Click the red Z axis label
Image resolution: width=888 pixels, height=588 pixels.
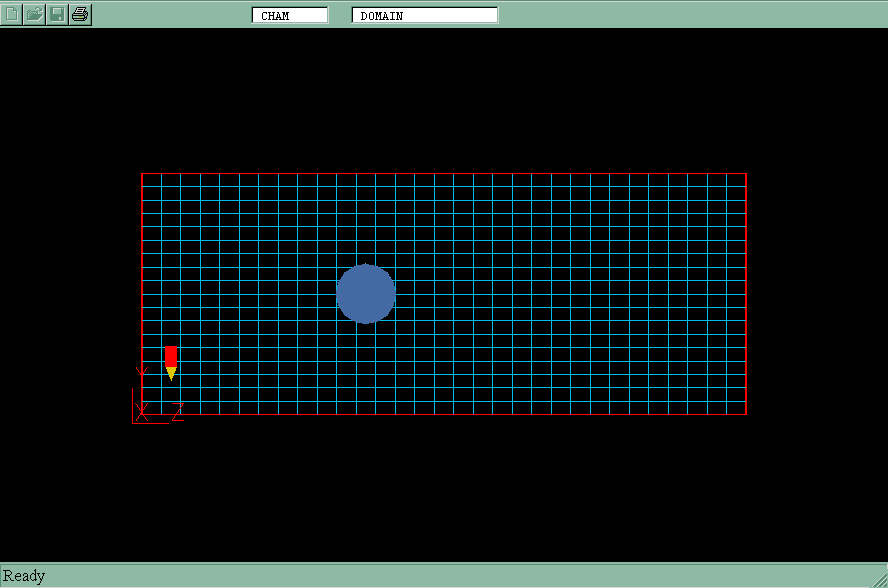click(x=178, y=411)
